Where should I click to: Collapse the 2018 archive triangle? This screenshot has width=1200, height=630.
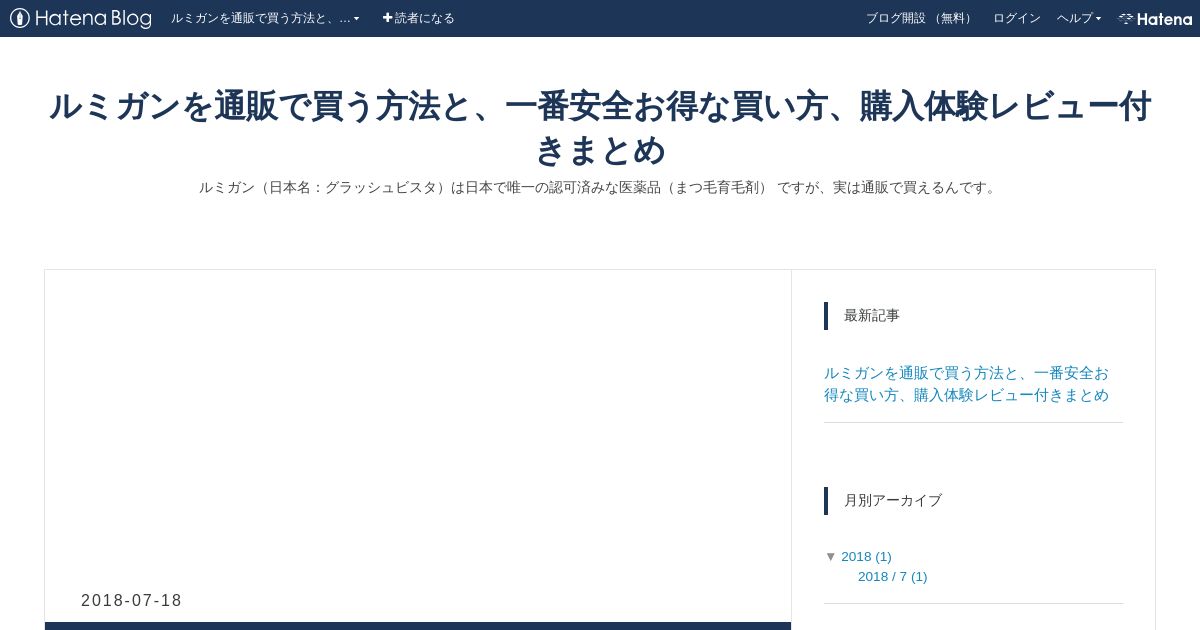[x=830, y=557]
